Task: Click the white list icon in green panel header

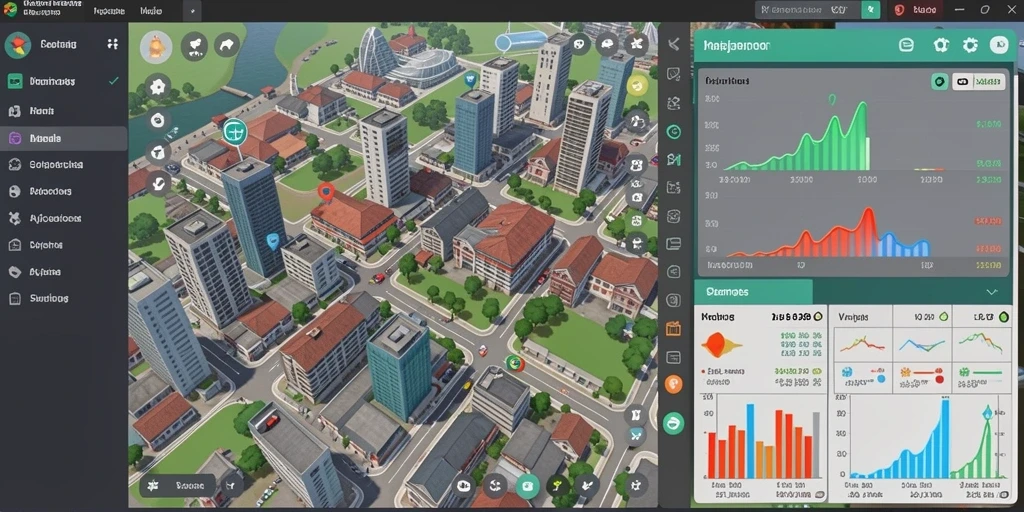Action: pos(906,45)
